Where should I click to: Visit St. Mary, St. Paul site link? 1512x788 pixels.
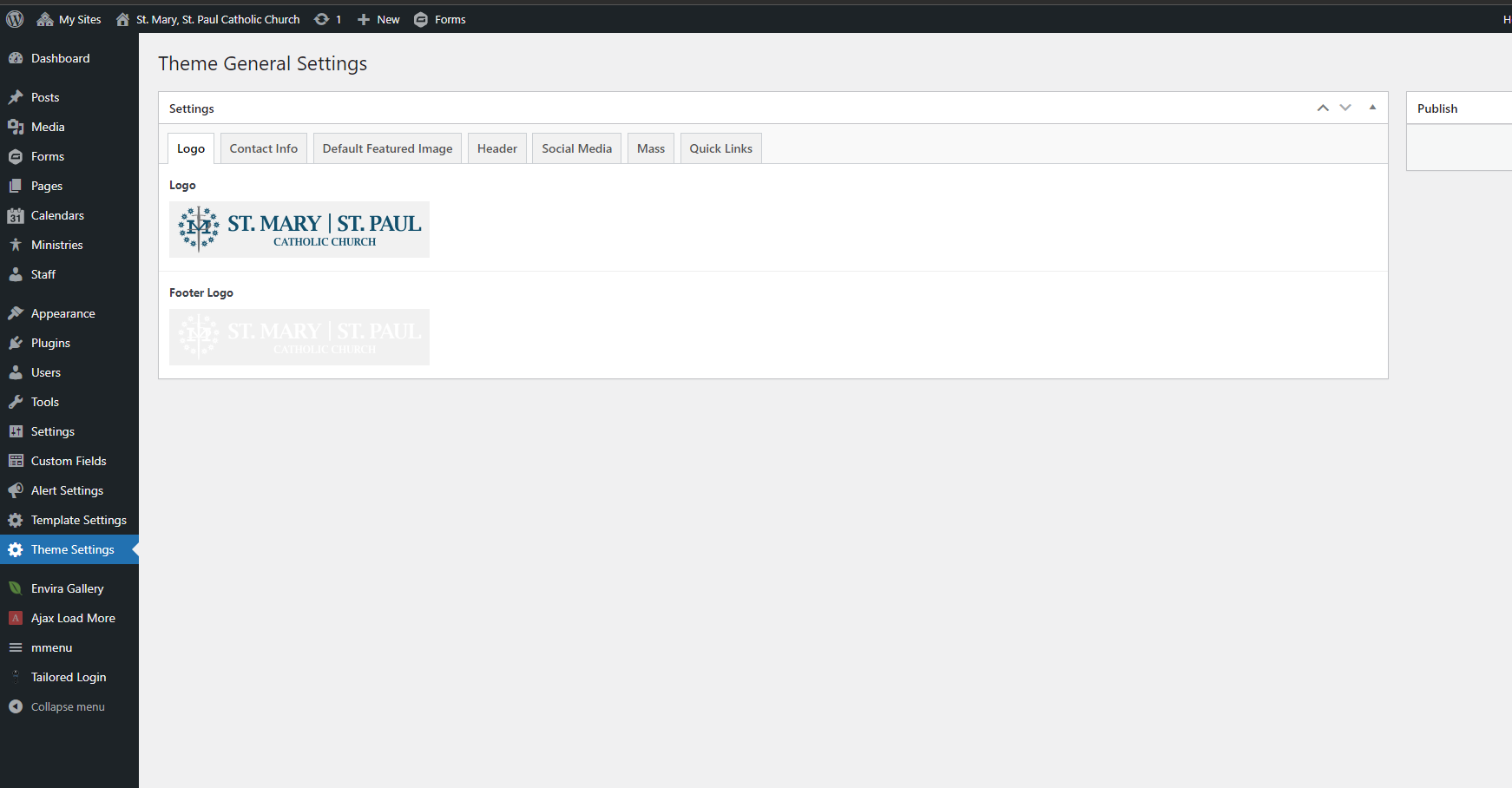tap(217, 19)
